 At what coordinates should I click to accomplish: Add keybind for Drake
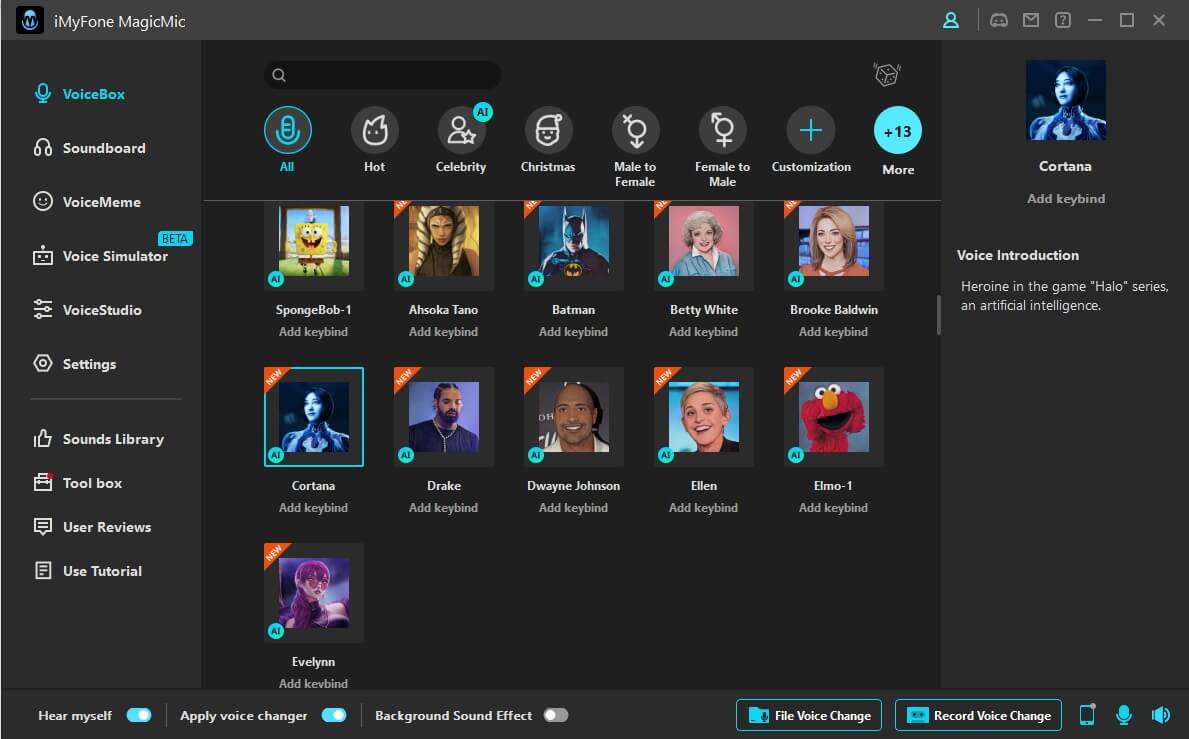(x=444, y=508)
